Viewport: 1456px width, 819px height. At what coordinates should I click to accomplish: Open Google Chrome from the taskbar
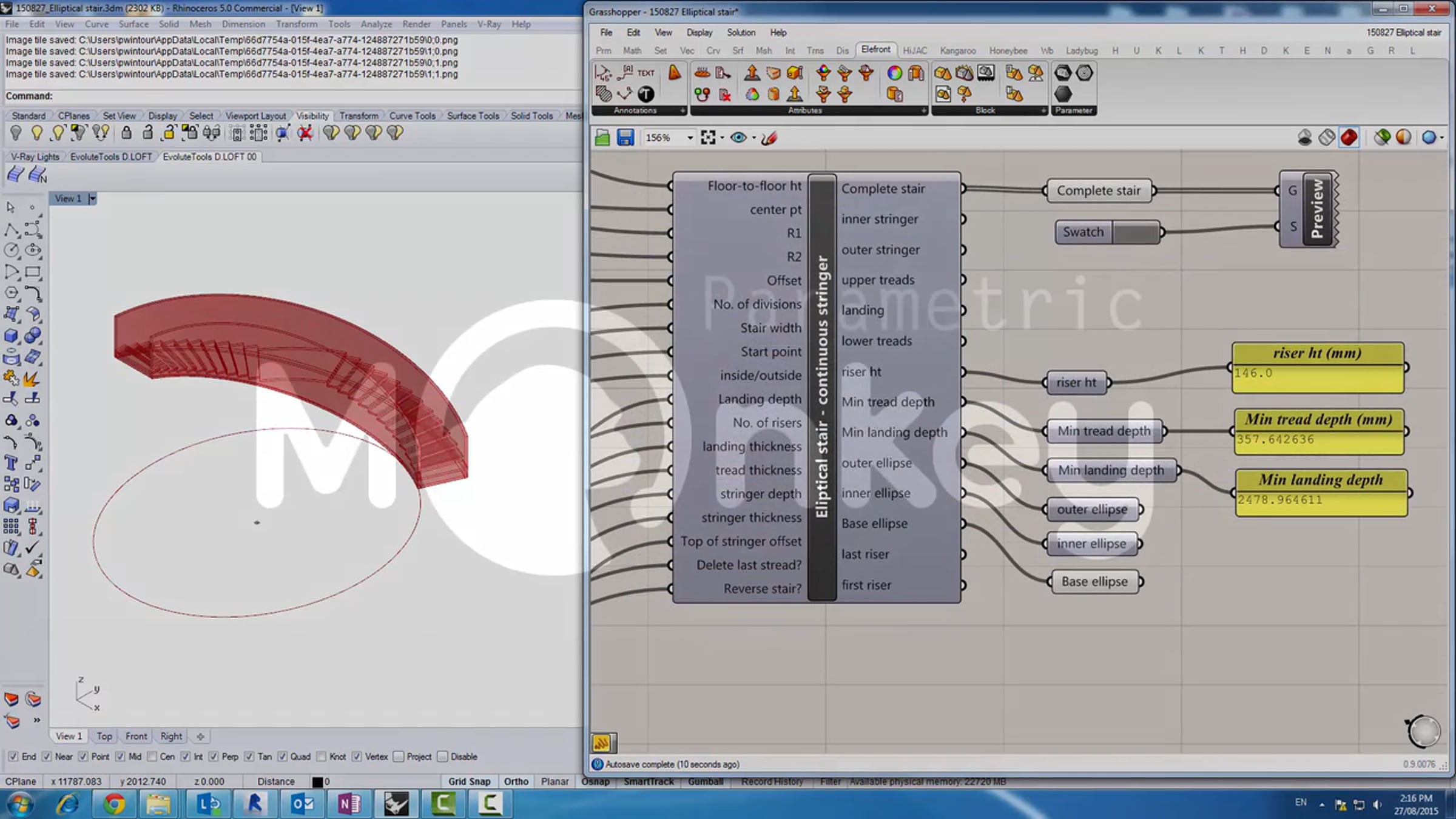[113, 804]
